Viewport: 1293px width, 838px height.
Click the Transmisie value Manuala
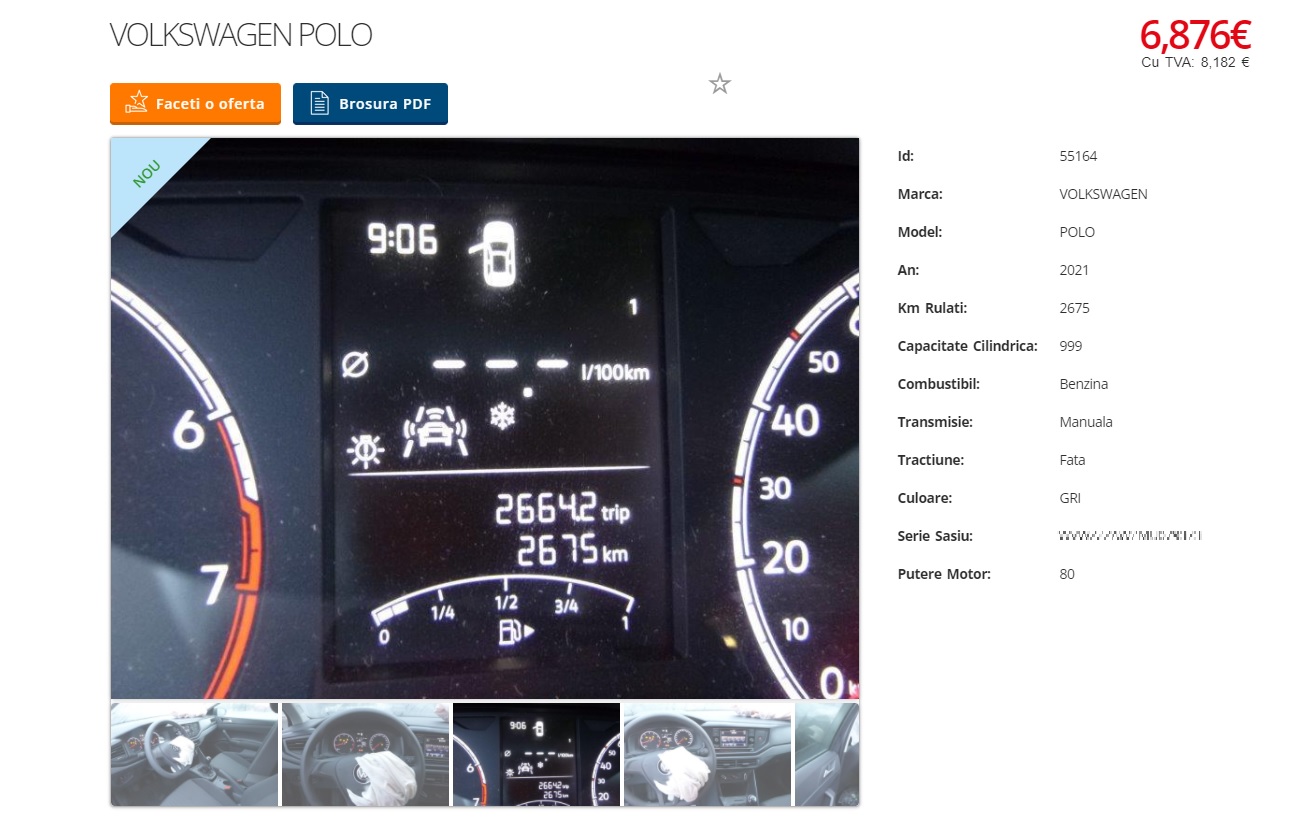1086,422
